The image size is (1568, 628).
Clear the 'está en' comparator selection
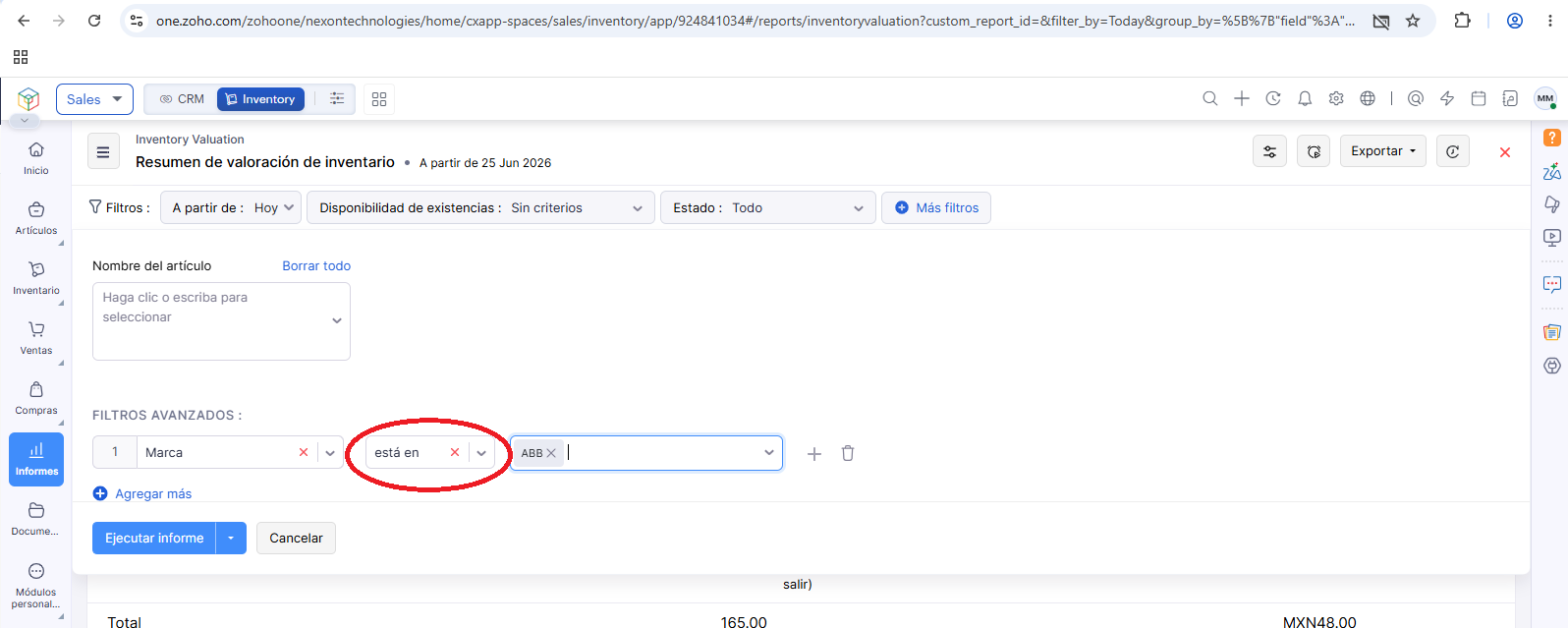(x=455, y=452)
